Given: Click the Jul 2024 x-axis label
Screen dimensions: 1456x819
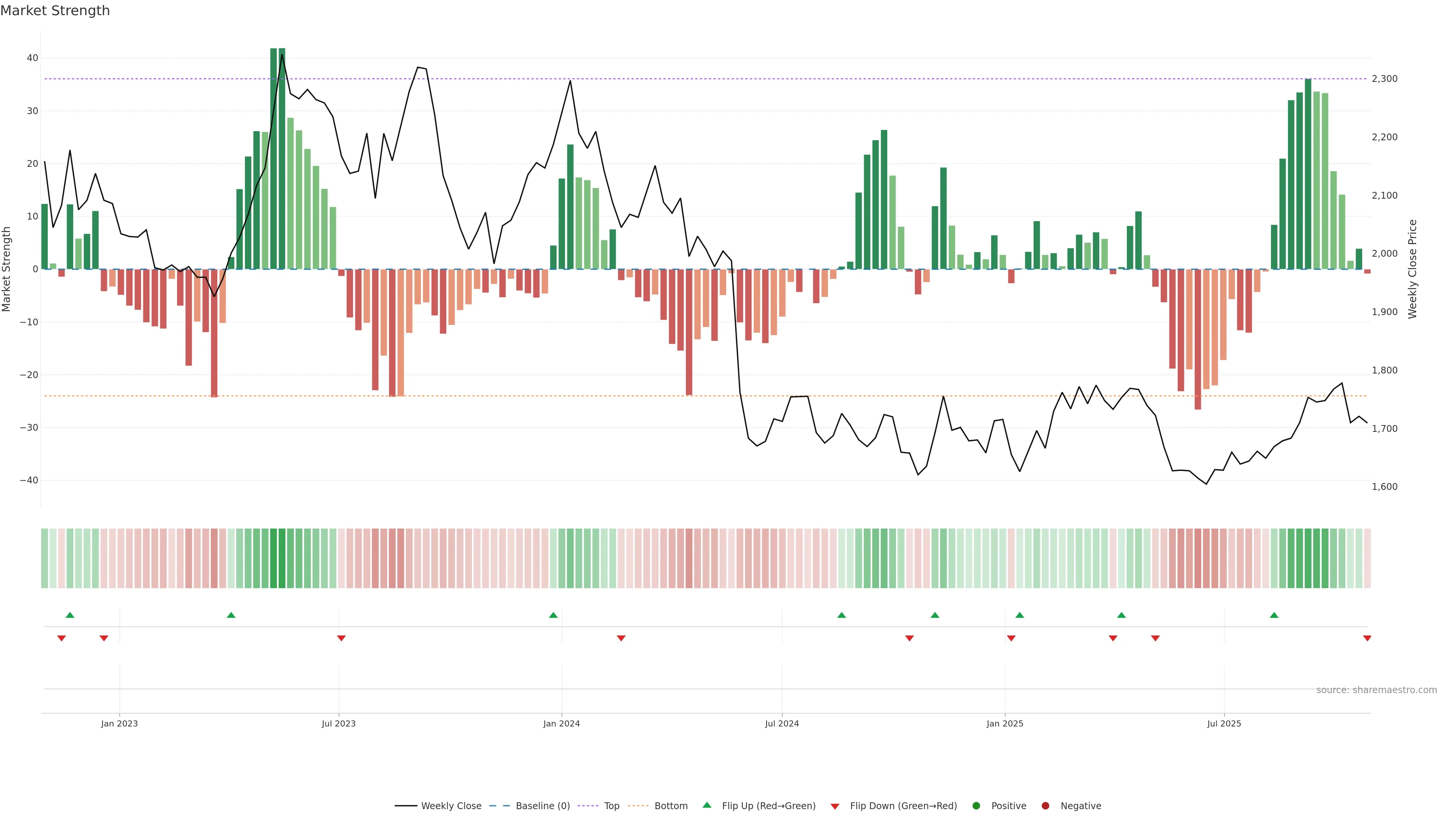Looking at the screenshot, I should (782, 723).
